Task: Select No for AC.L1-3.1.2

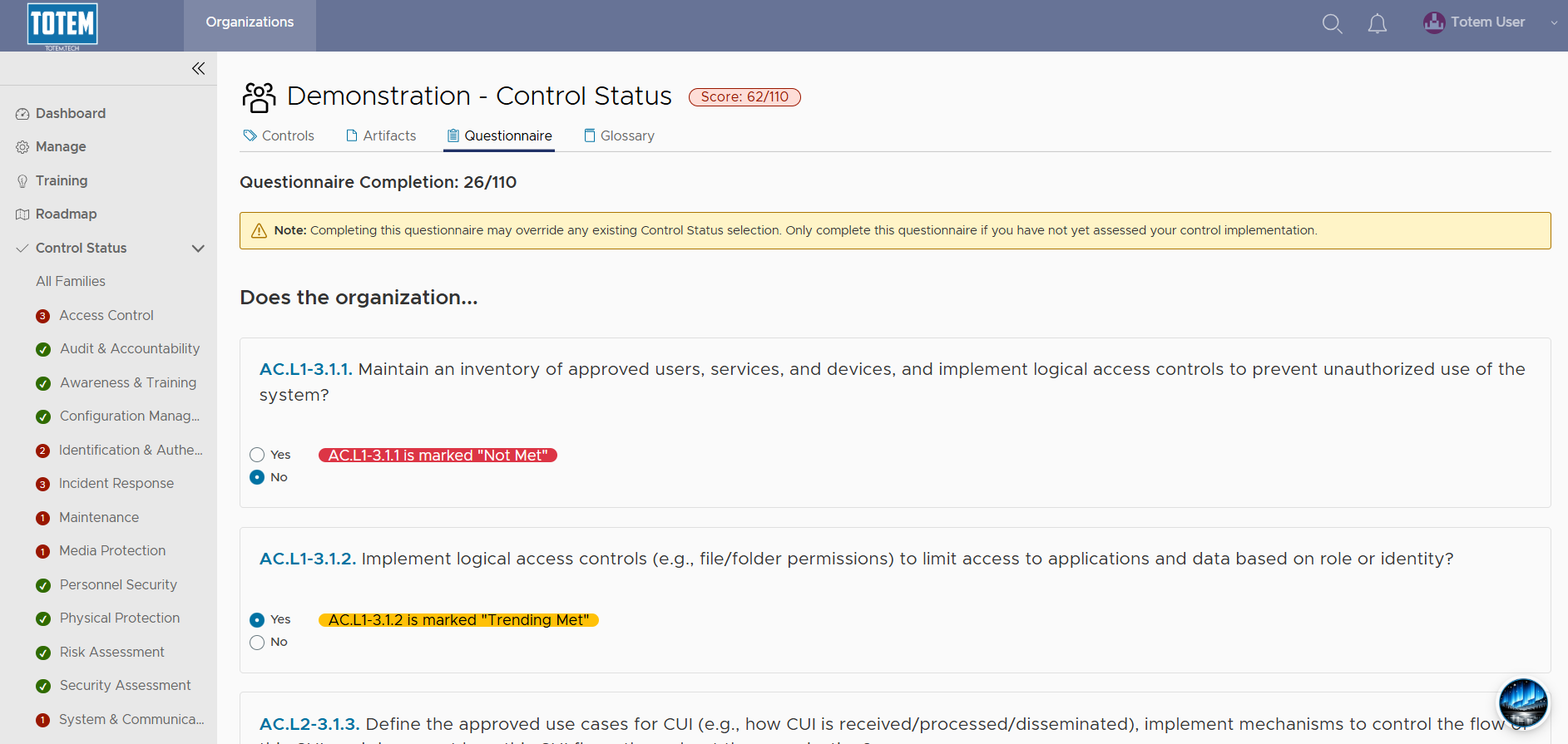Action: point(257,642)
